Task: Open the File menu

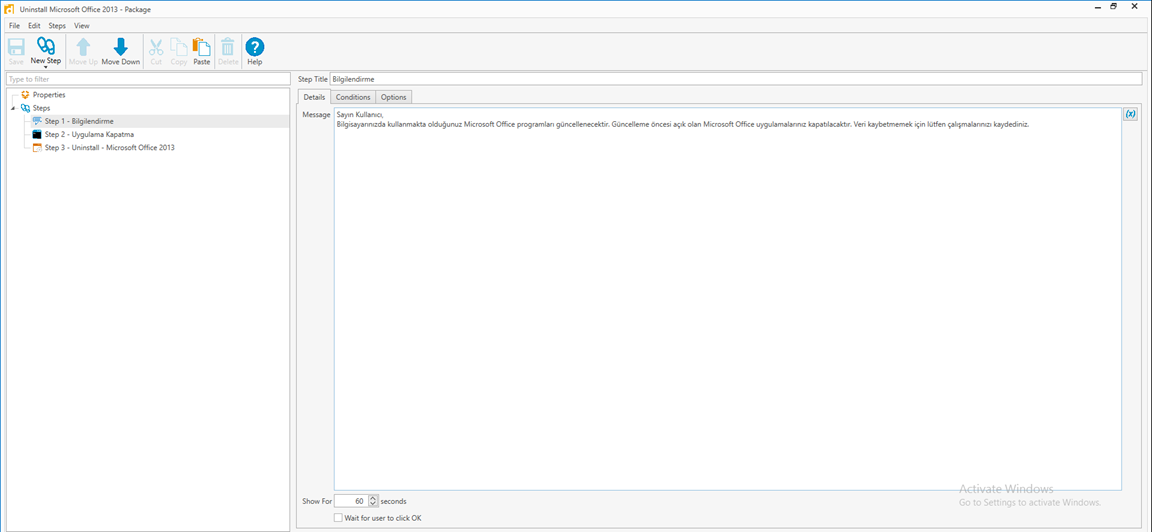Action: point(14,26)
